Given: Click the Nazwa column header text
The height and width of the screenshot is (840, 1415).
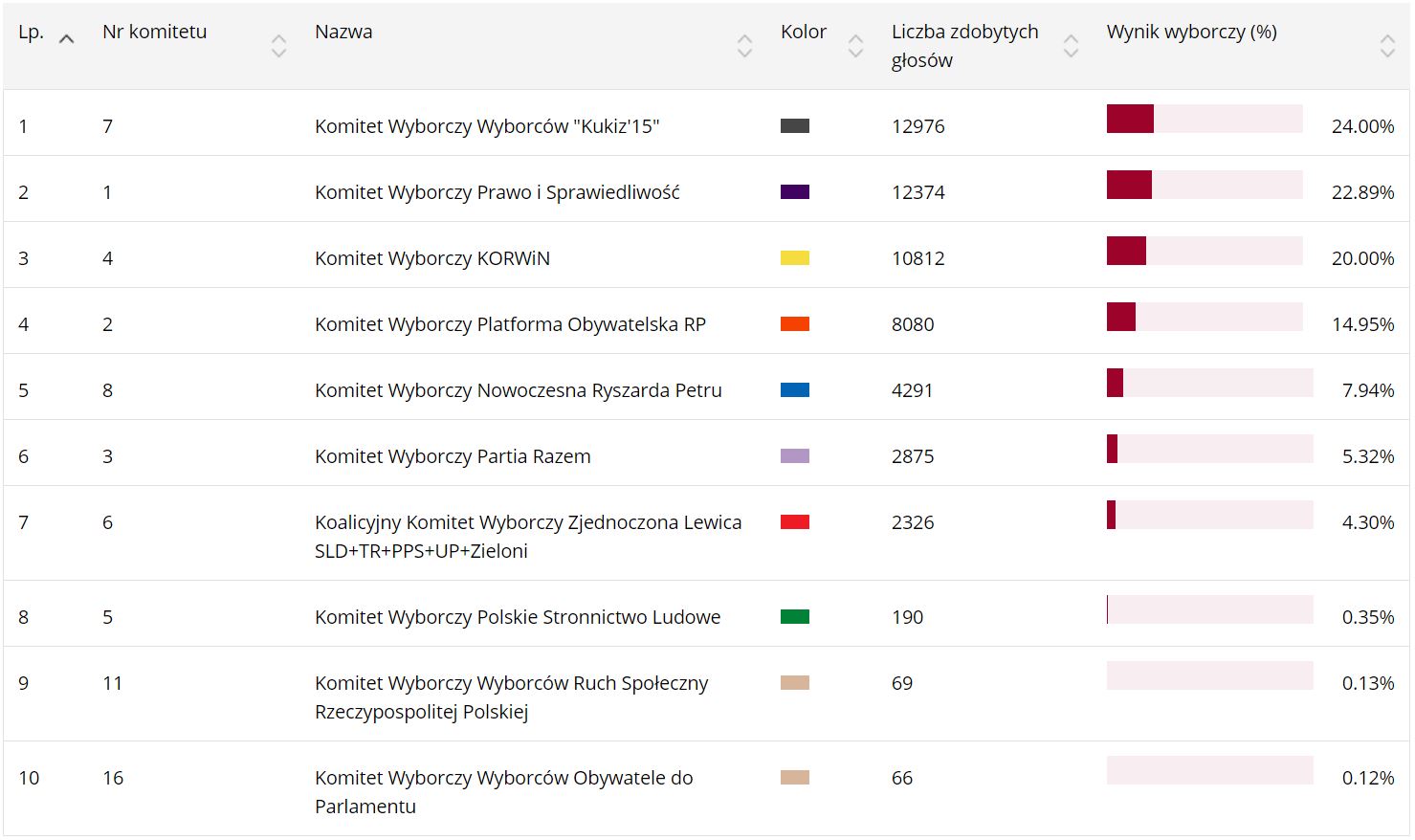Looking at the screenshot, I should 343,32.
